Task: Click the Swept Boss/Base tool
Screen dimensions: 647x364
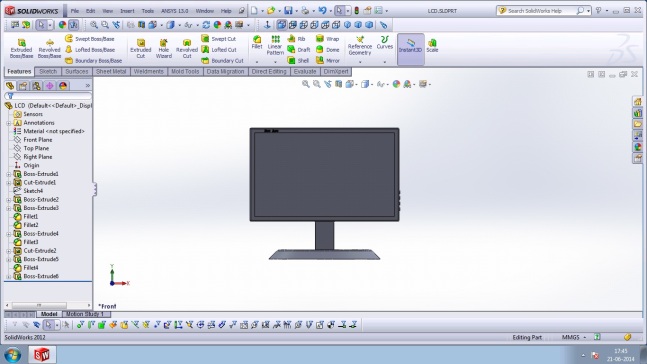Action: tap(90, 39)
